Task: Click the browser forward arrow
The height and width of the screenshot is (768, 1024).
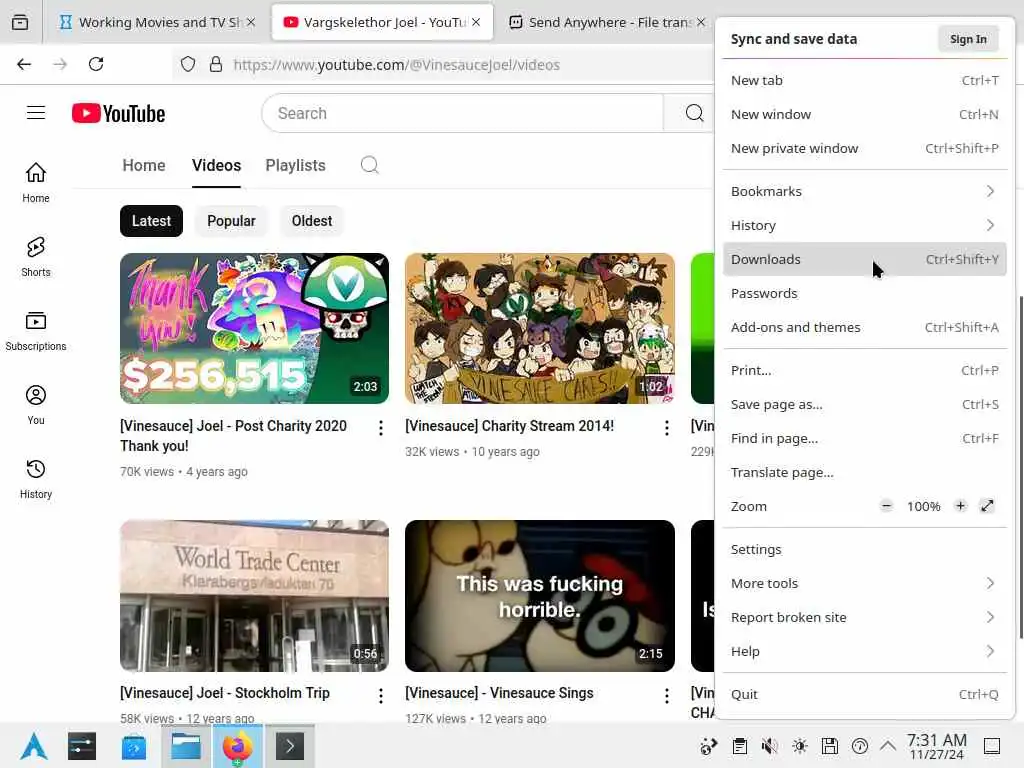Action: pos(60,64)
